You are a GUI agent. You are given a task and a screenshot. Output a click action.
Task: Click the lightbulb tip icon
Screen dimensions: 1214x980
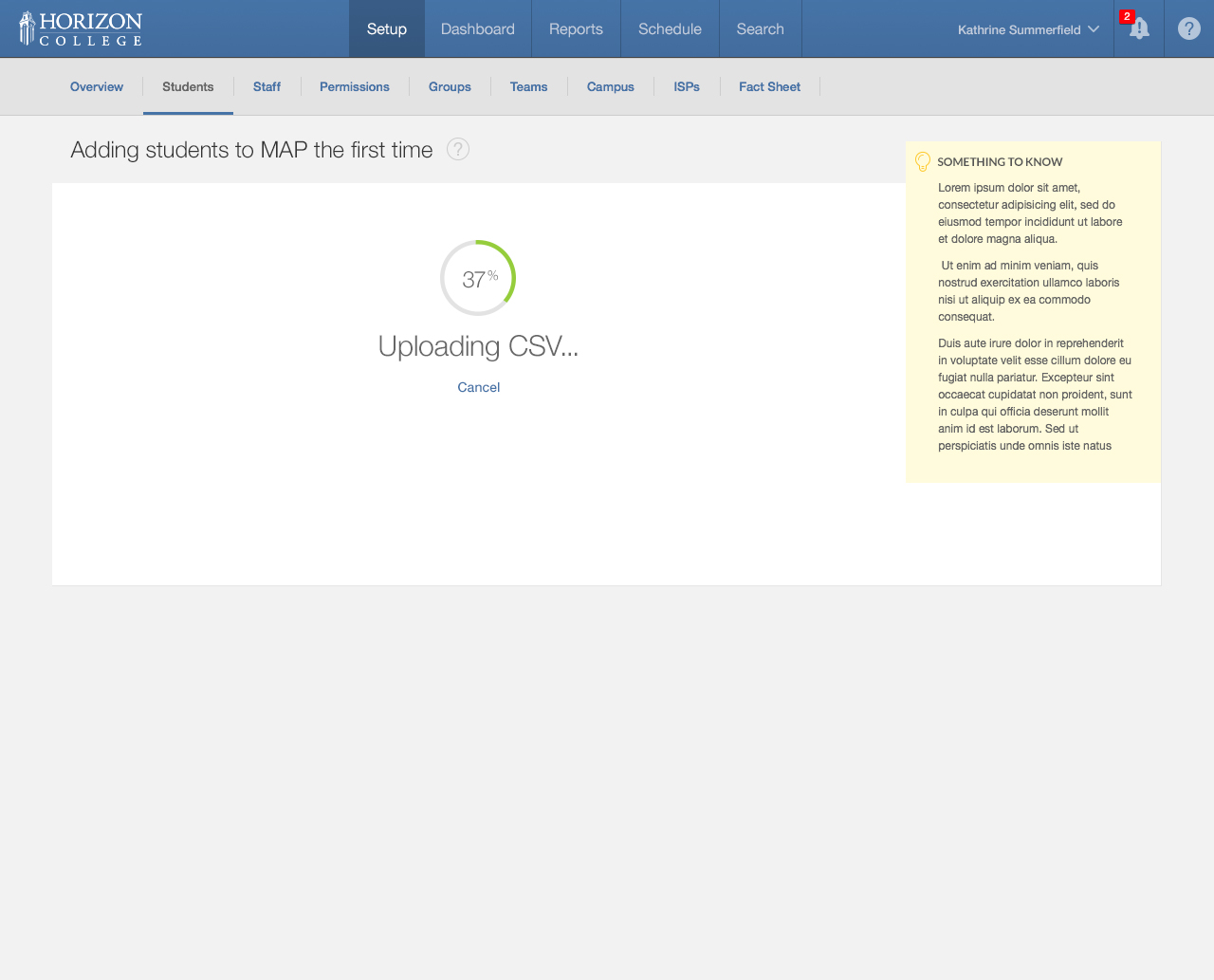pos(923,161)
